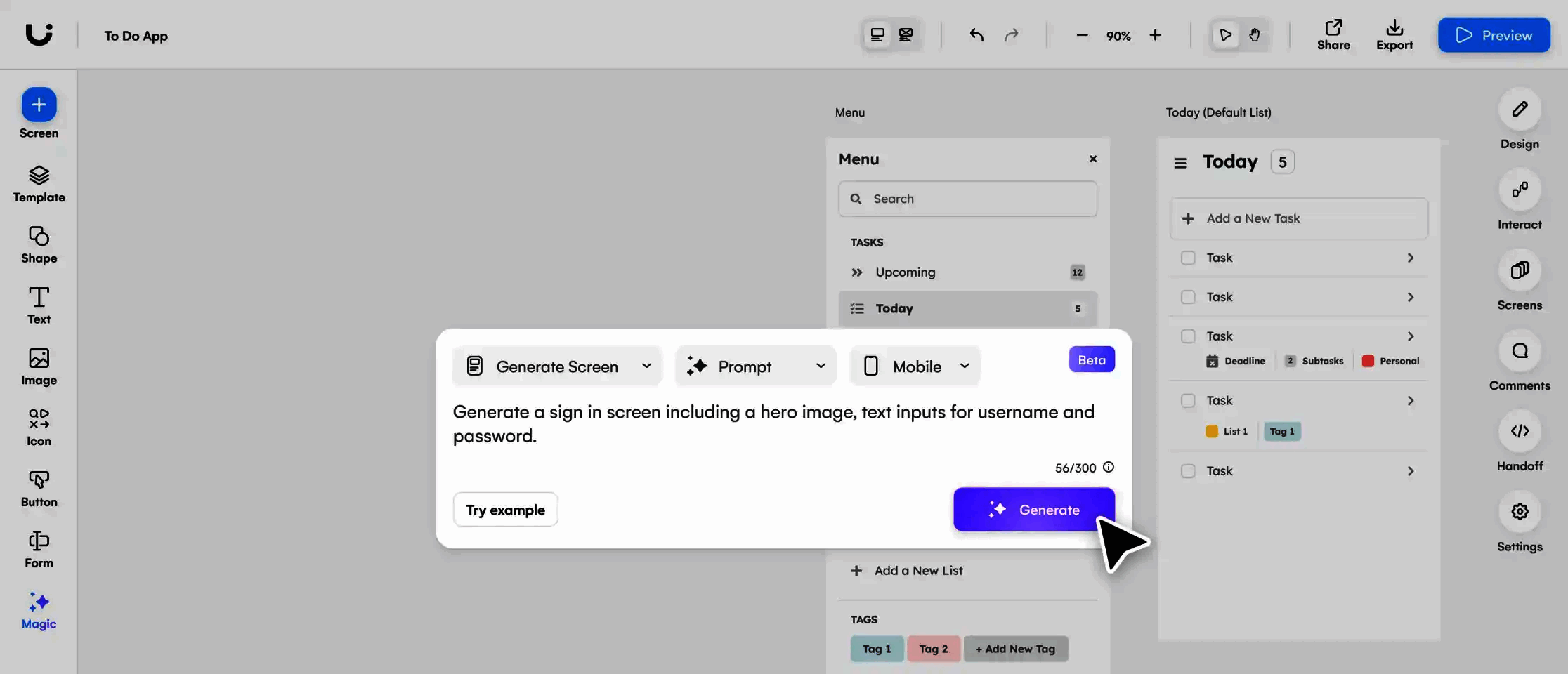
Task: Switch to the first screen view mode
Action: coord(877,35)
